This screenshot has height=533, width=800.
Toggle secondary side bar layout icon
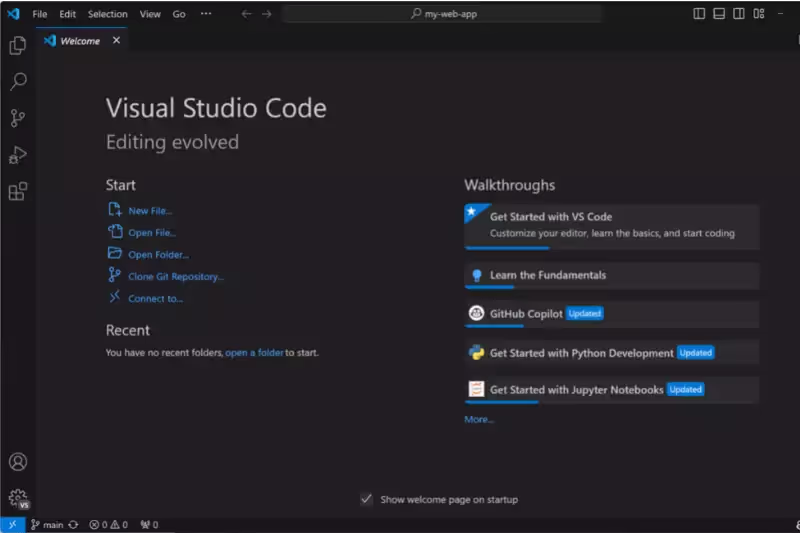(x=739, y=14)
